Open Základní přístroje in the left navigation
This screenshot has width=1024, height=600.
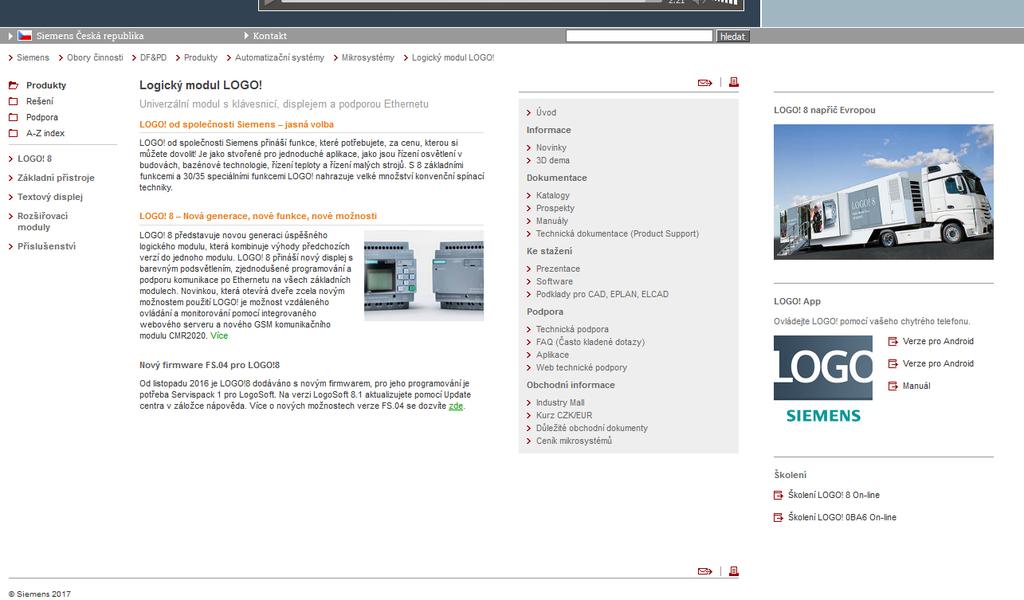(x=56, y=178)
